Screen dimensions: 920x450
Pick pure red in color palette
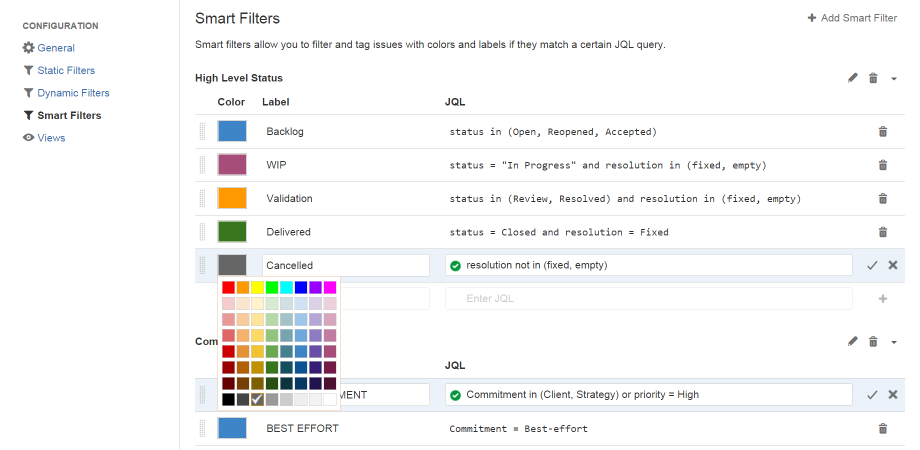(x=228, y=288)
